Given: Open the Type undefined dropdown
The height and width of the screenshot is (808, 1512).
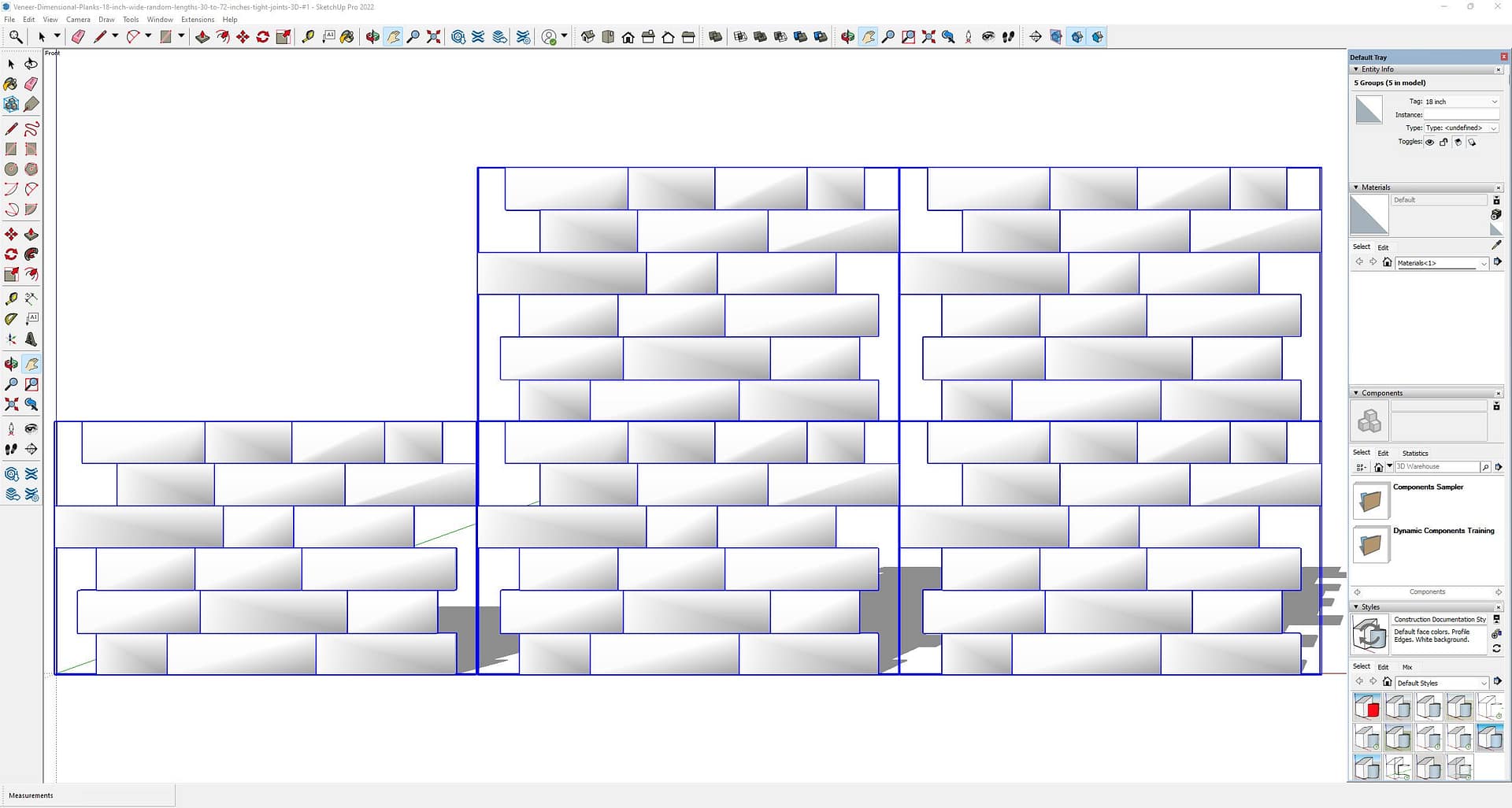Looking at the screenshot, I should (x=1461, y=128).
